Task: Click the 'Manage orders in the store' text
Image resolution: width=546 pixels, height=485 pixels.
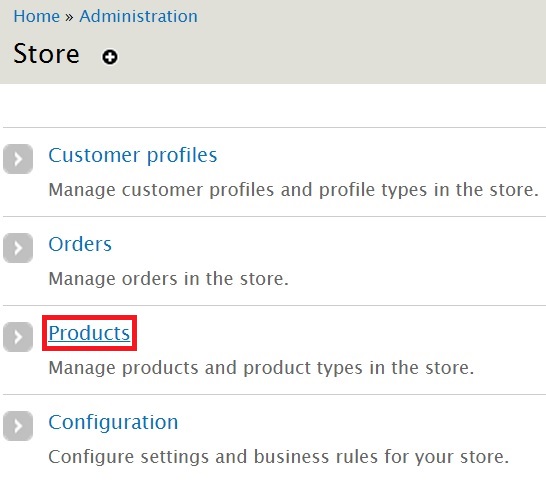Action: (169, 279)
